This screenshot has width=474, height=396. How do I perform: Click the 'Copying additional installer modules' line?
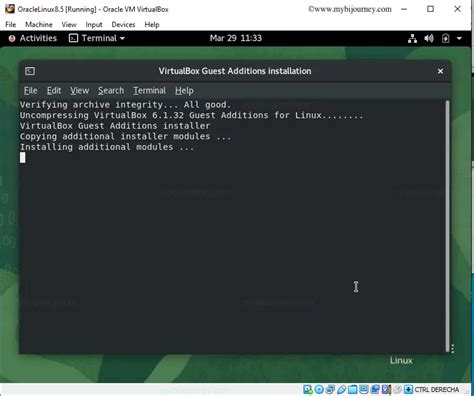click(x=125, y=137)
